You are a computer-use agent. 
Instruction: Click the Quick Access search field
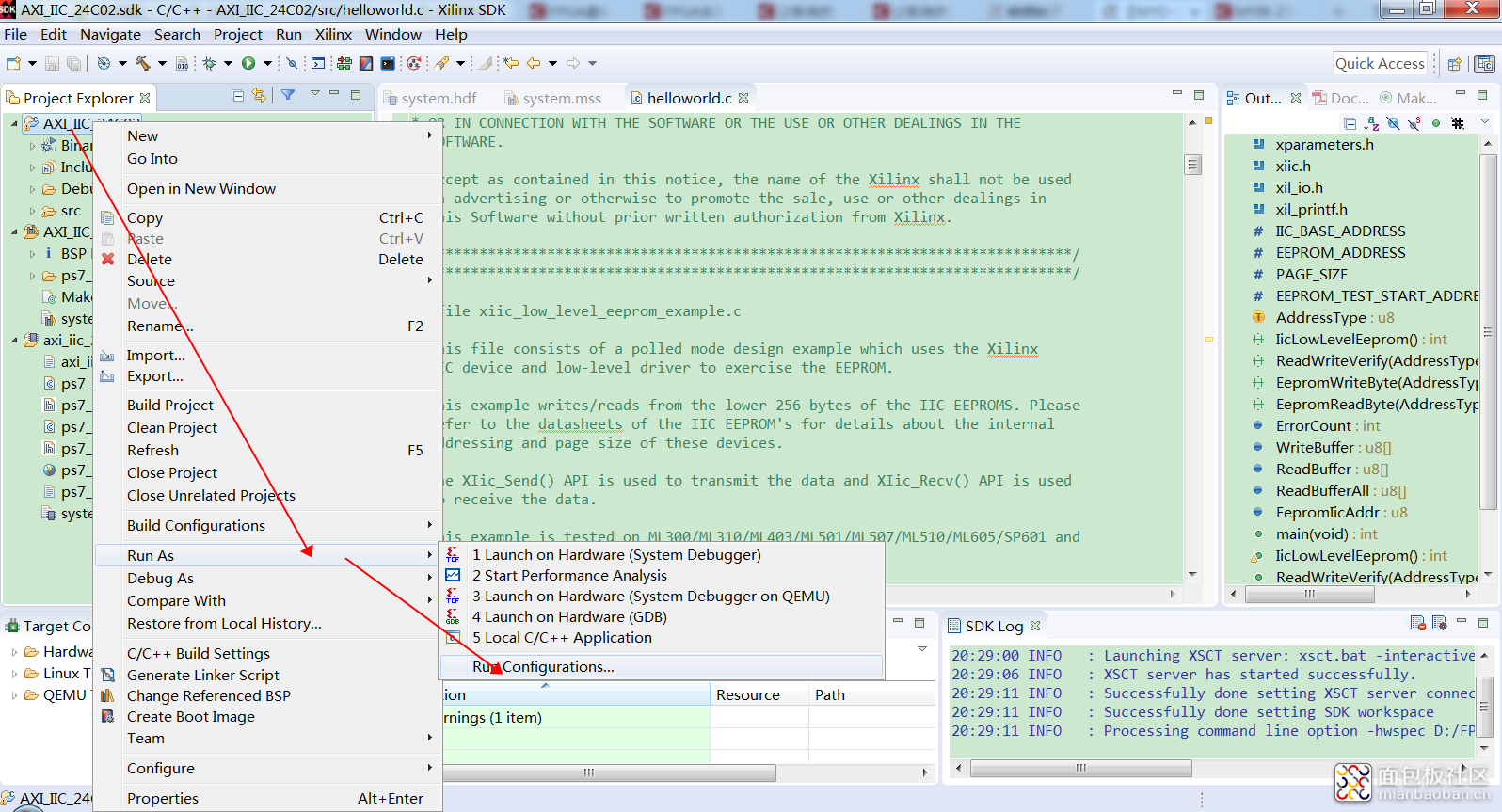point(1380,64)
